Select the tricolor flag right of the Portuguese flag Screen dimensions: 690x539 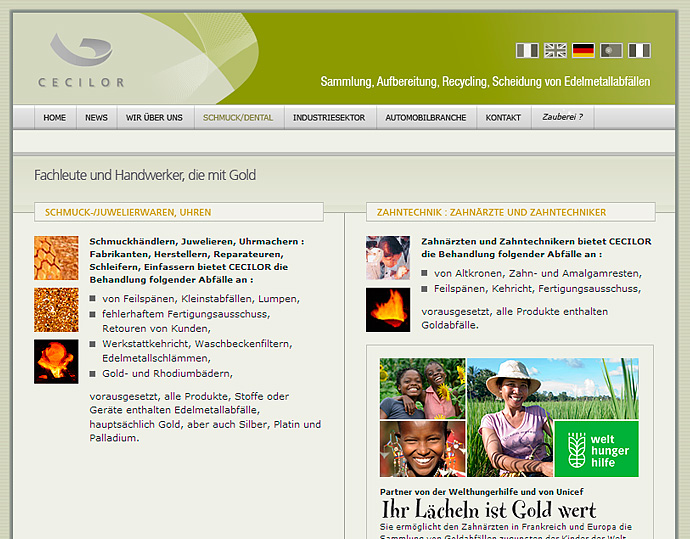point(639,50)
